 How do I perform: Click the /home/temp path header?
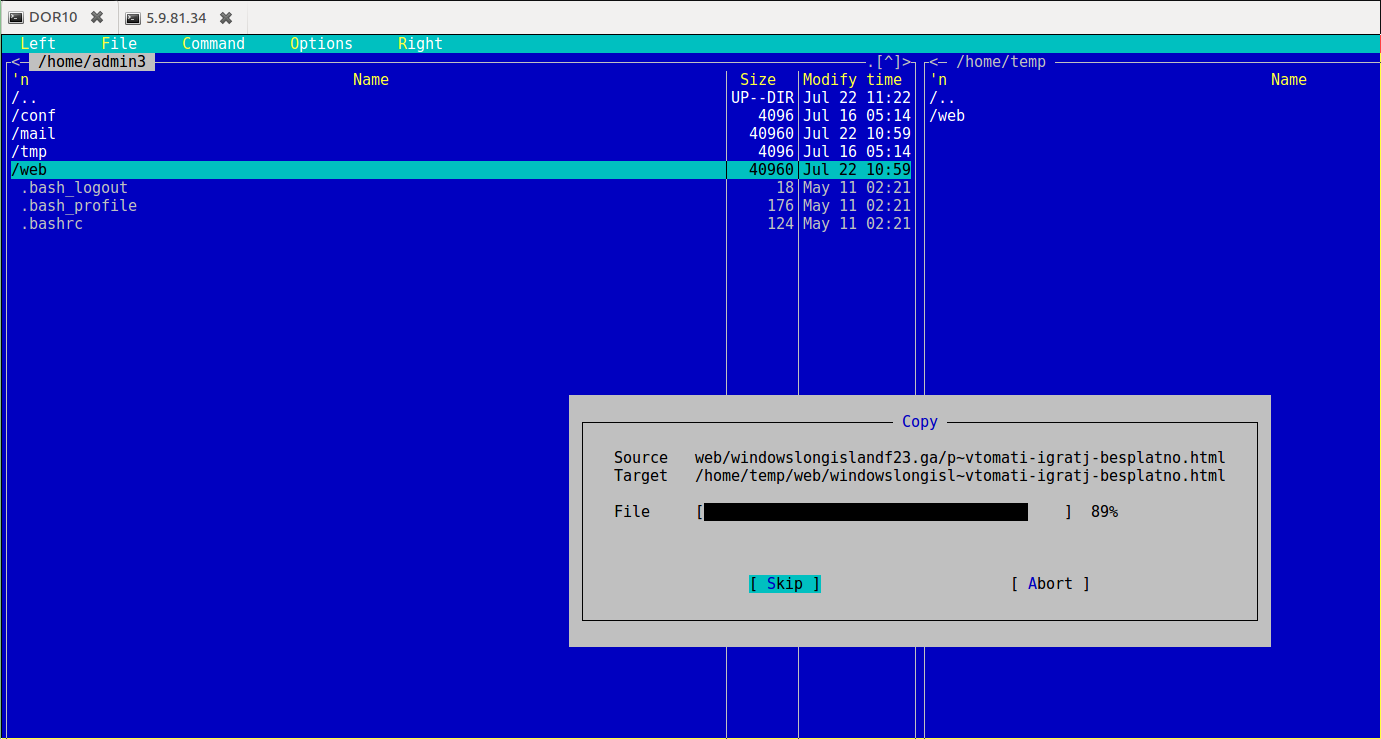1001,62
